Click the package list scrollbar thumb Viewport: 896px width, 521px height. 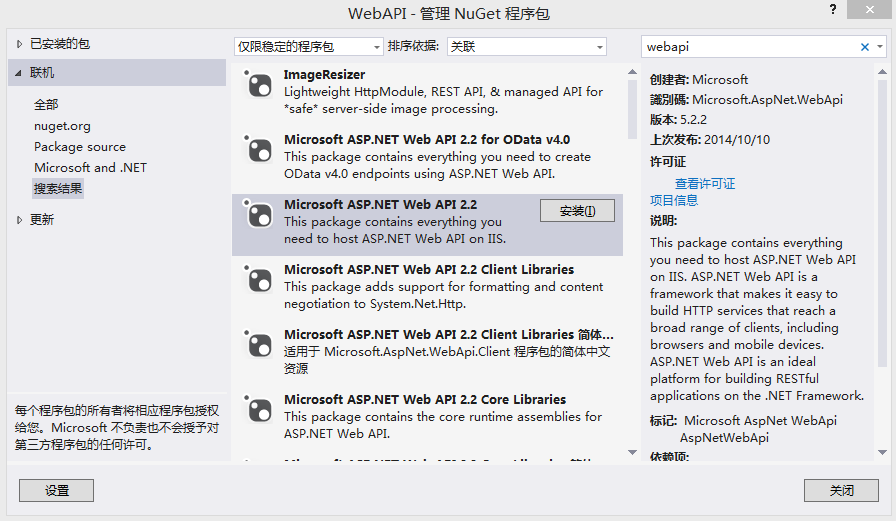click(632, 109)
